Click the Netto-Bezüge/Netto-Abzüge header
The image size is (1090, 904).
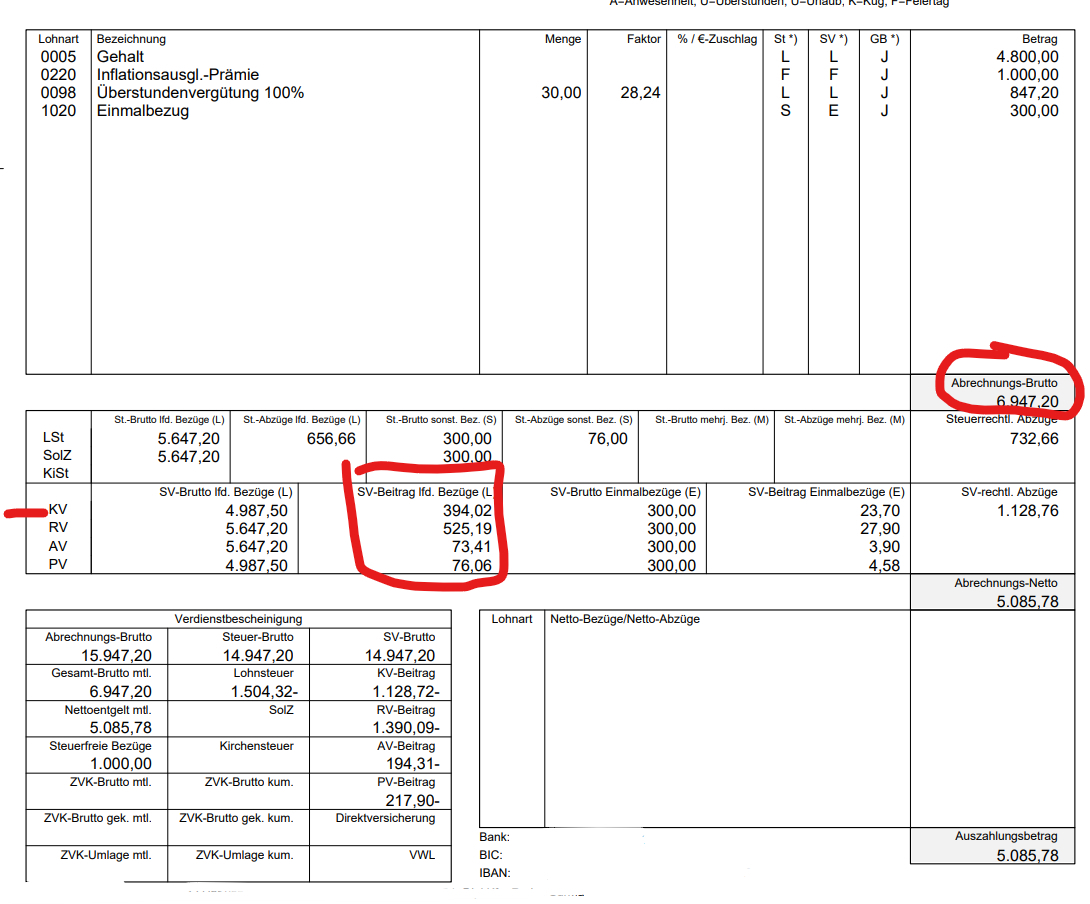point(625,619)
